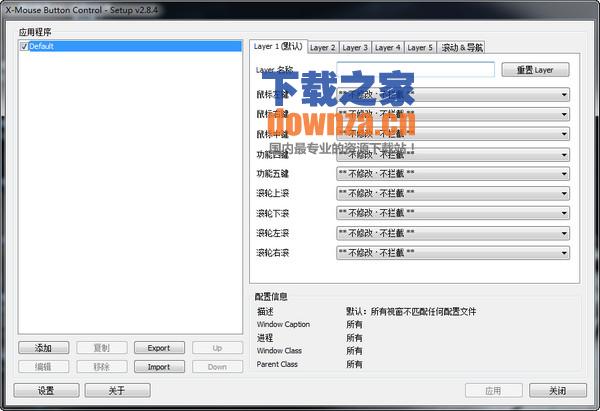Click the 进程 label

[265, 338]
